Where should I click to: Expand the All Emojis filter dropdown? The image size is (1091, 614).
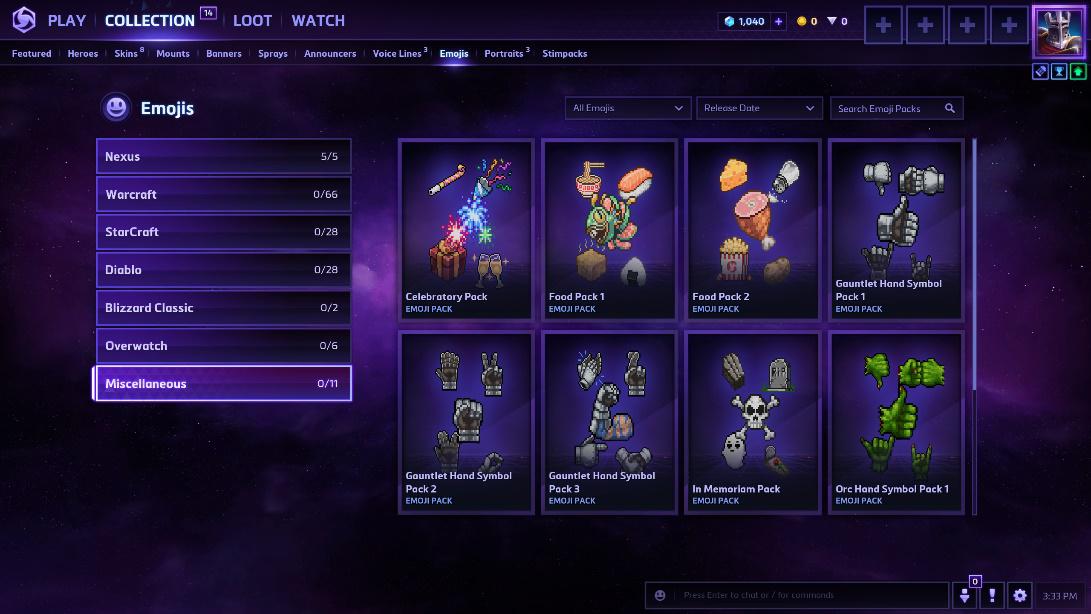click(628, 108)
